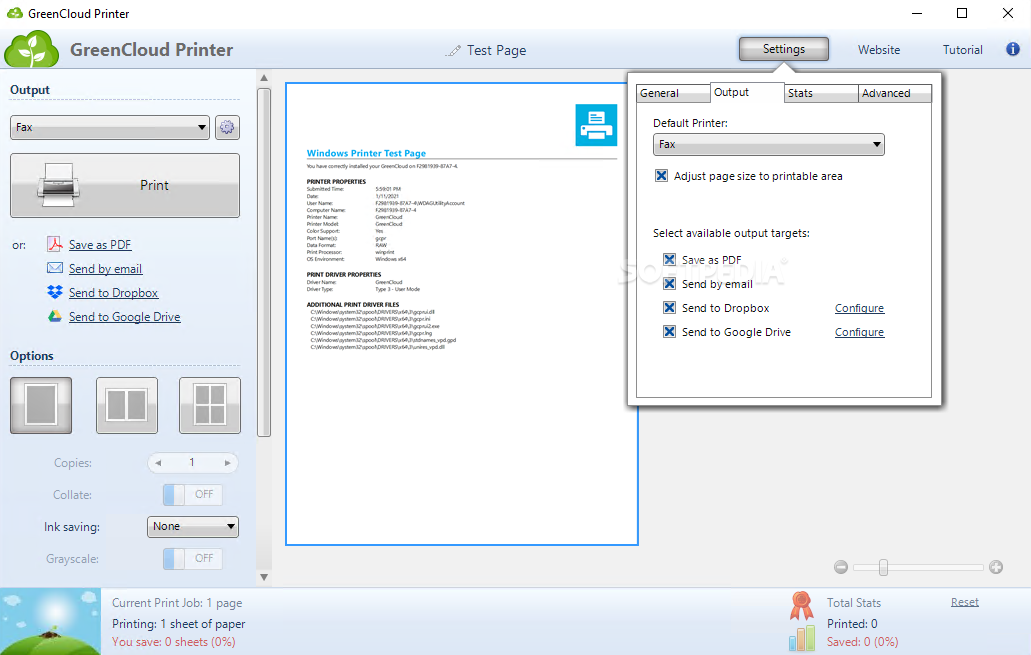
Task: Click the pencil icon next to Test Page
Action: pyautogui.click(x=453, y=51)
